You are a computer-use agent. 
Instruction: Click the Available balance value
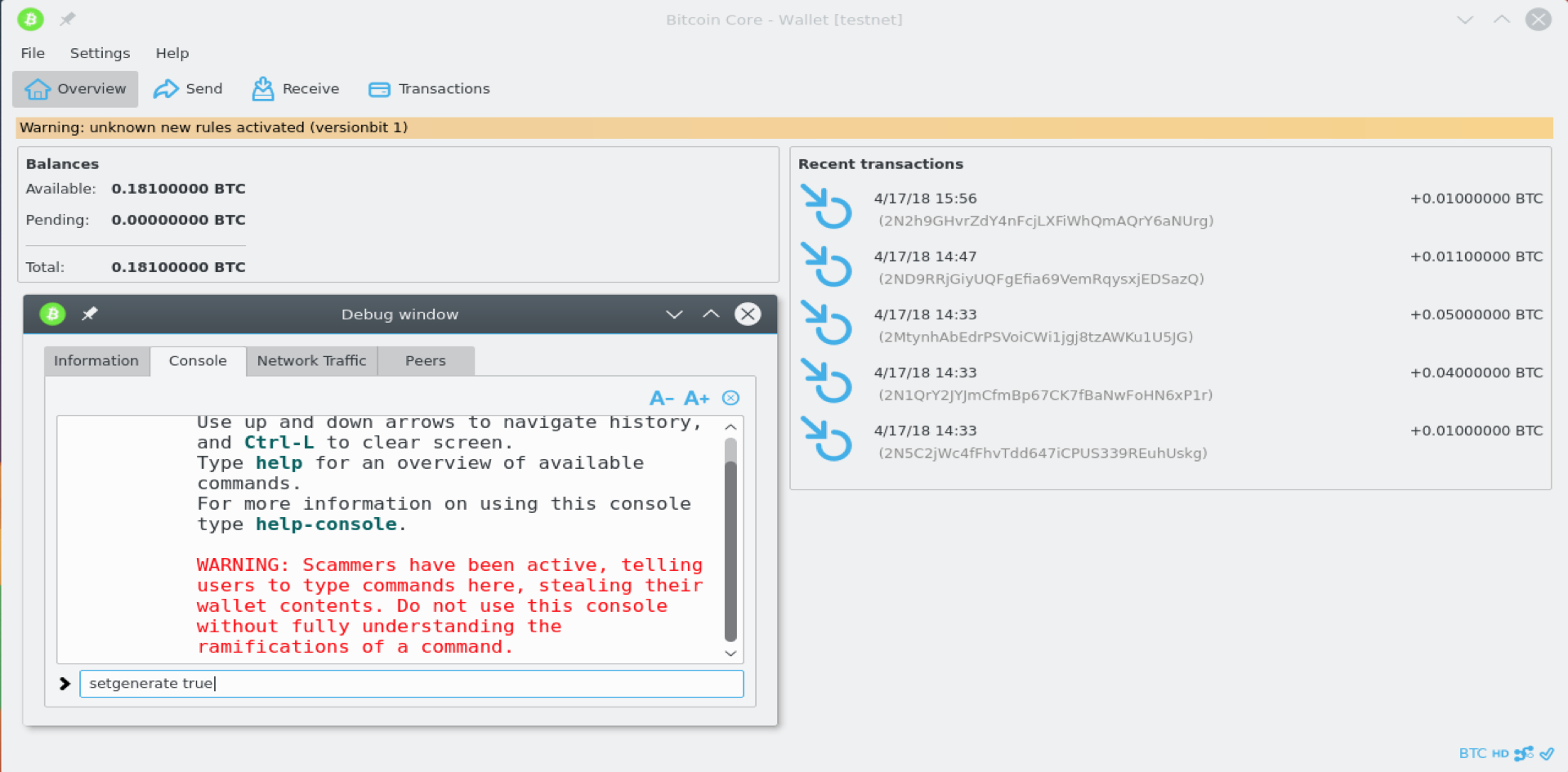178,189
